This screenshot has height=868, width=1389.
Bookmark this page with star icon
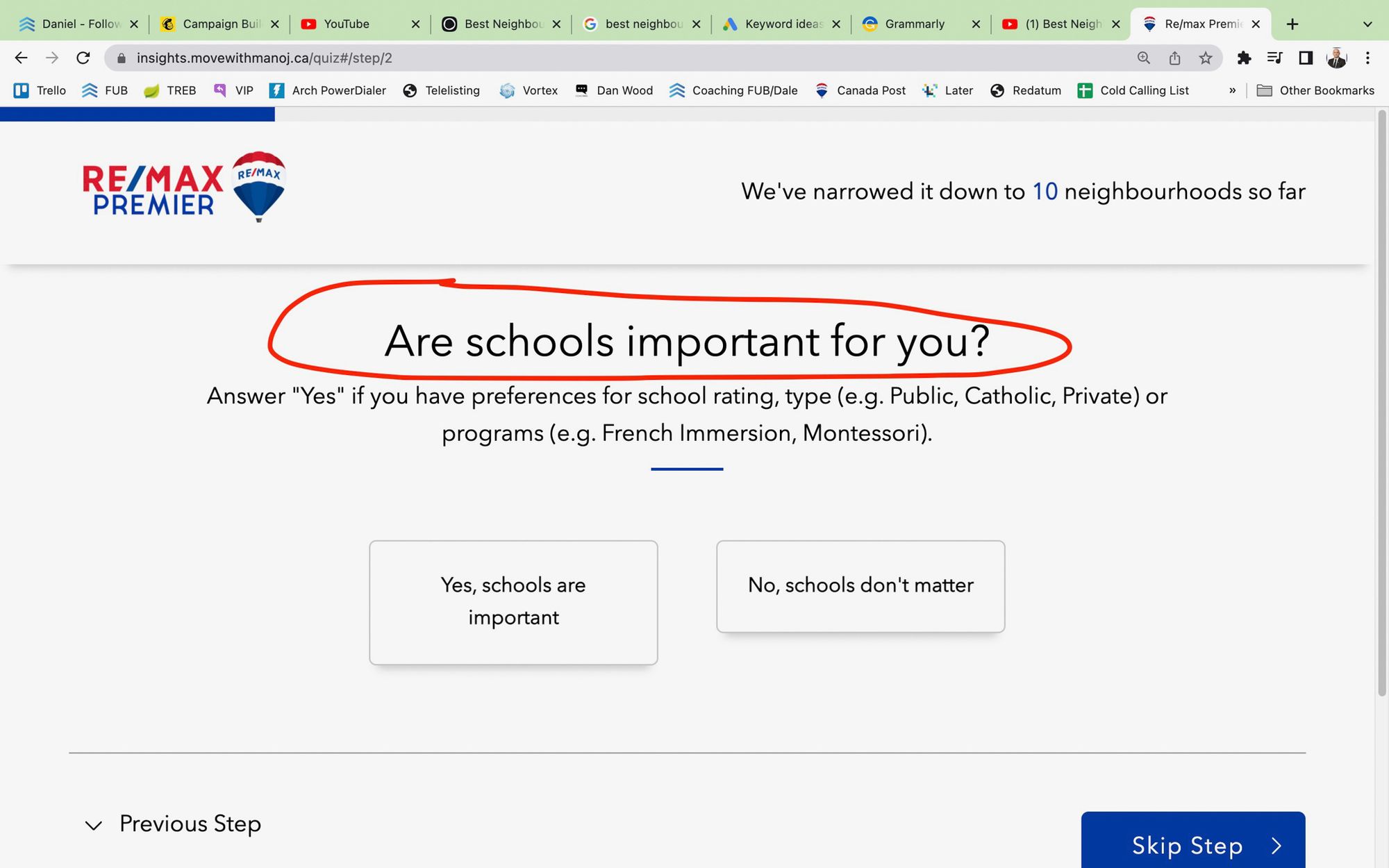pos(1206,58)
